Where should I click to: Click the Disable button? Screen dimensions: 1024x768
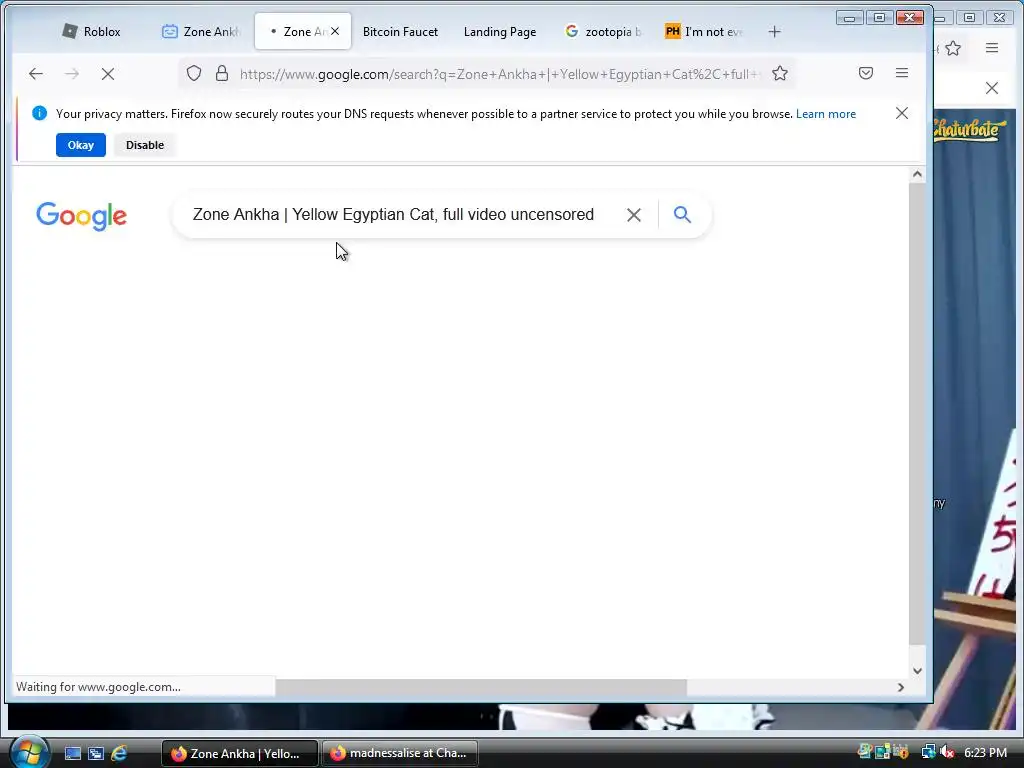tap(145, 145)
